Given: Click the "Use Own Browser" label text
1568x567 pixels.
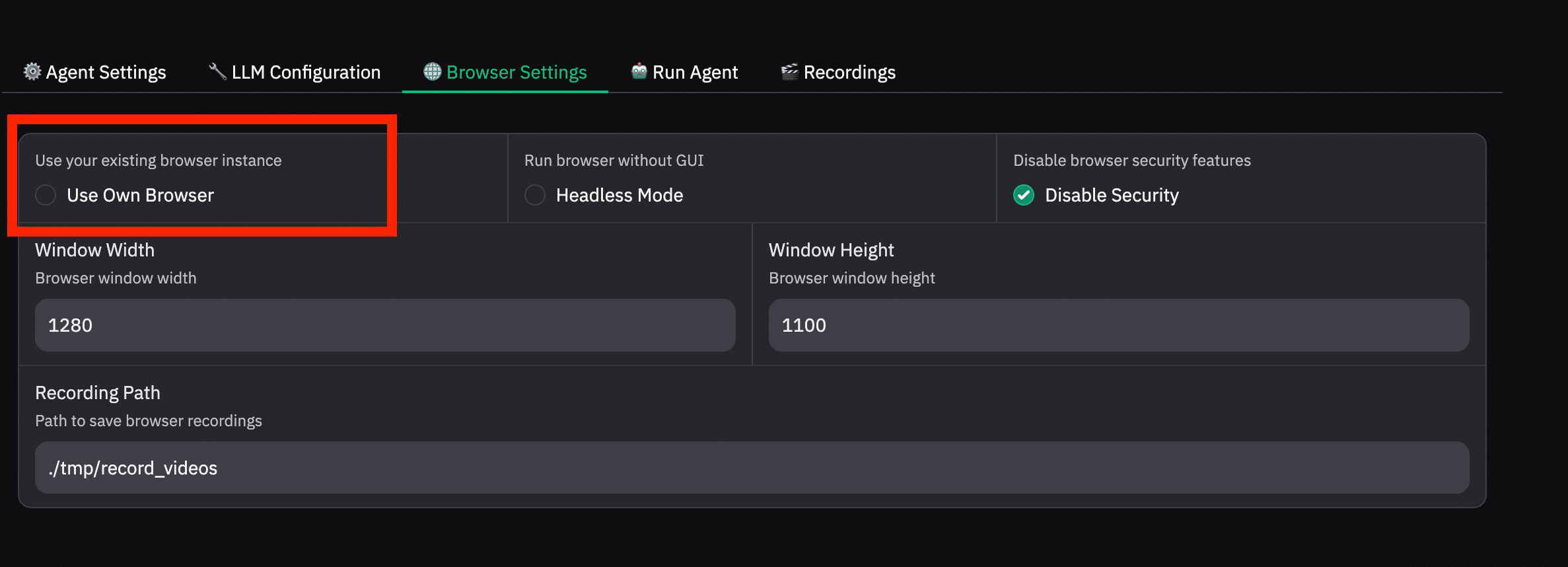Looking at the screenshot, I should click(140, 195).
